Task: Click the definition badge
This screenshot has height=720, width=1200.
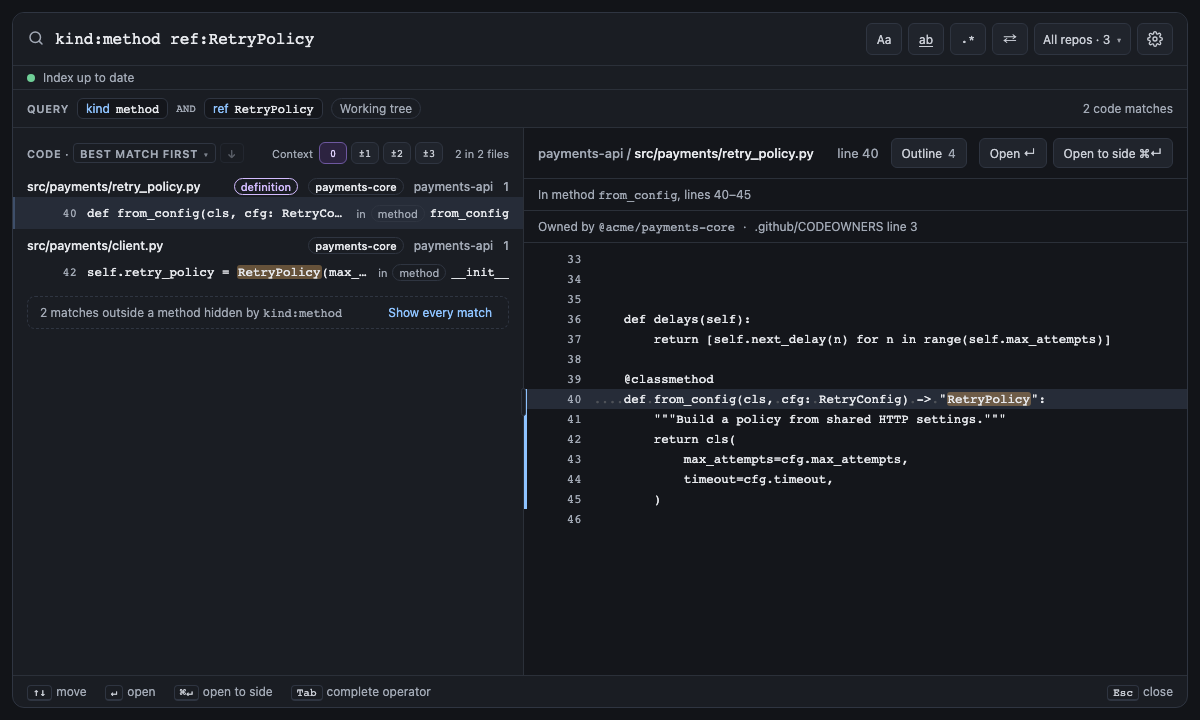Action: pyautogui.click(x=266, y=187)
